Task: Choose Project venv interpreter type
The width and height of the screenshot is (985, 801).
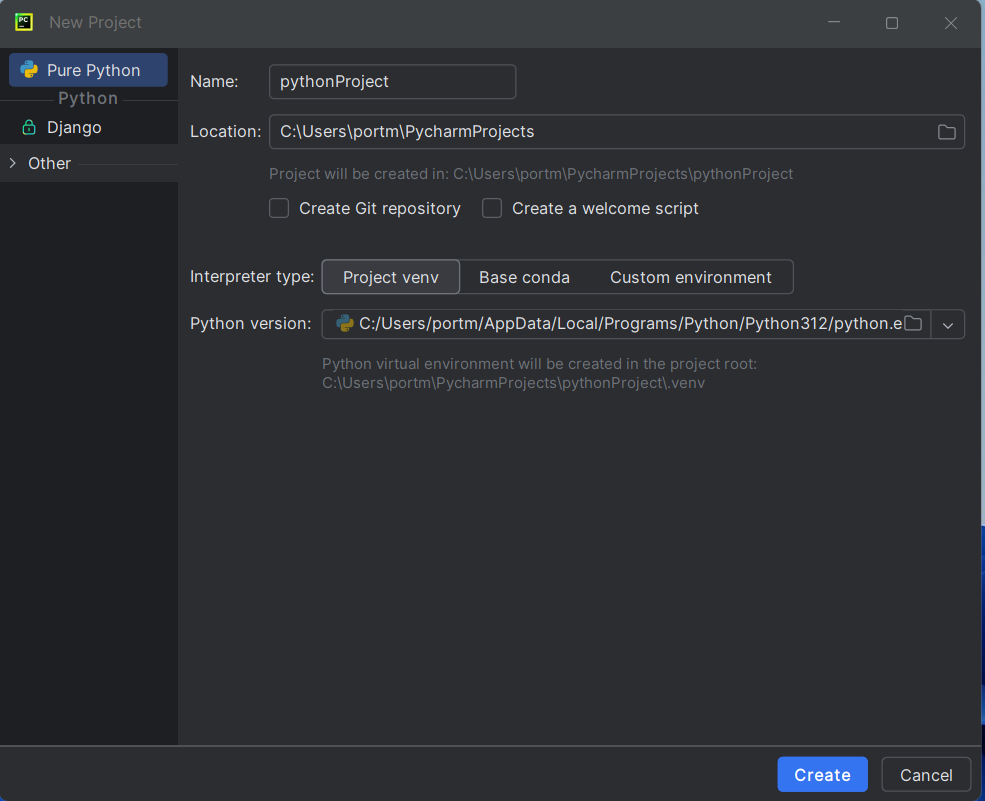Action: pos(391,277)
